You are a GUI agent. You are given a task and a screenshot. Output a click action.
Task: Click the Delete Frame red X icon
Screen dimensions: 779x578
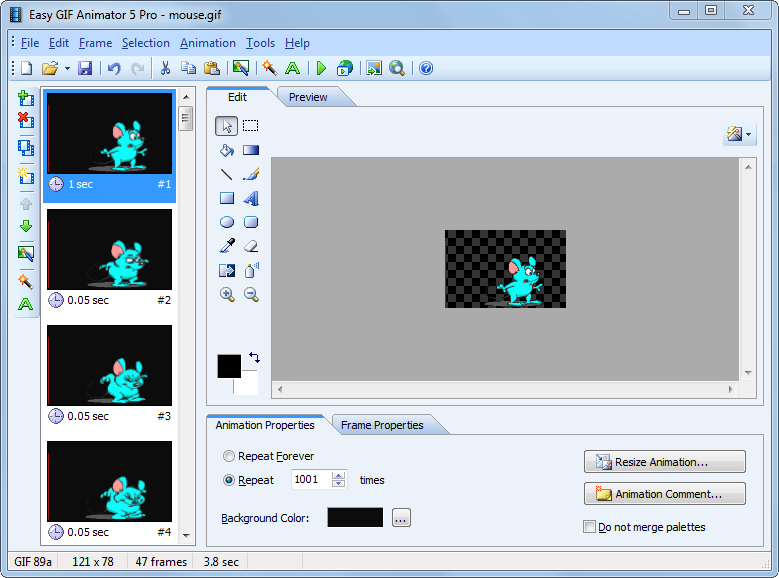click(26, 121)
